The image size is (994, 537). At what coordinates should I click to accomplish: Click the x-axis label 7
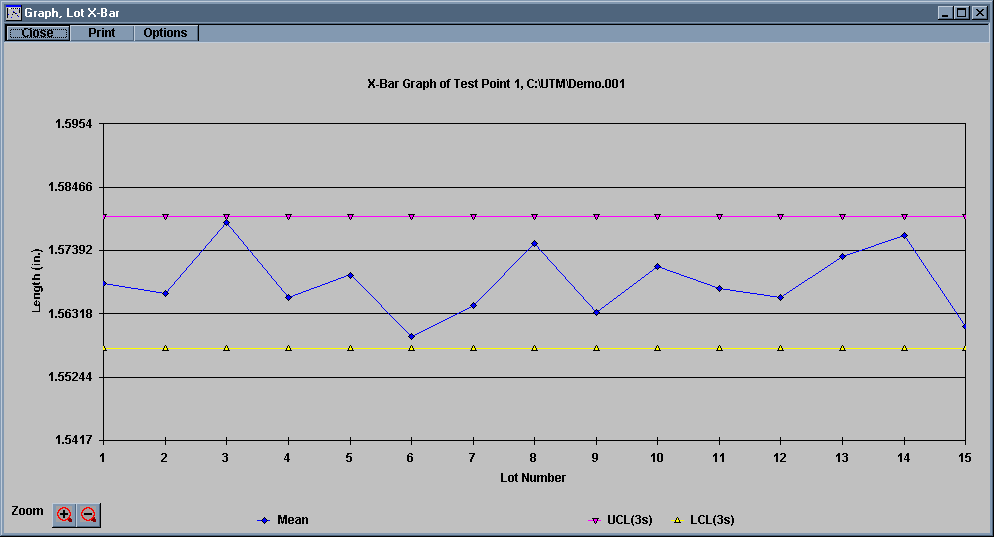pyautogui.click(x=472, y=458)
